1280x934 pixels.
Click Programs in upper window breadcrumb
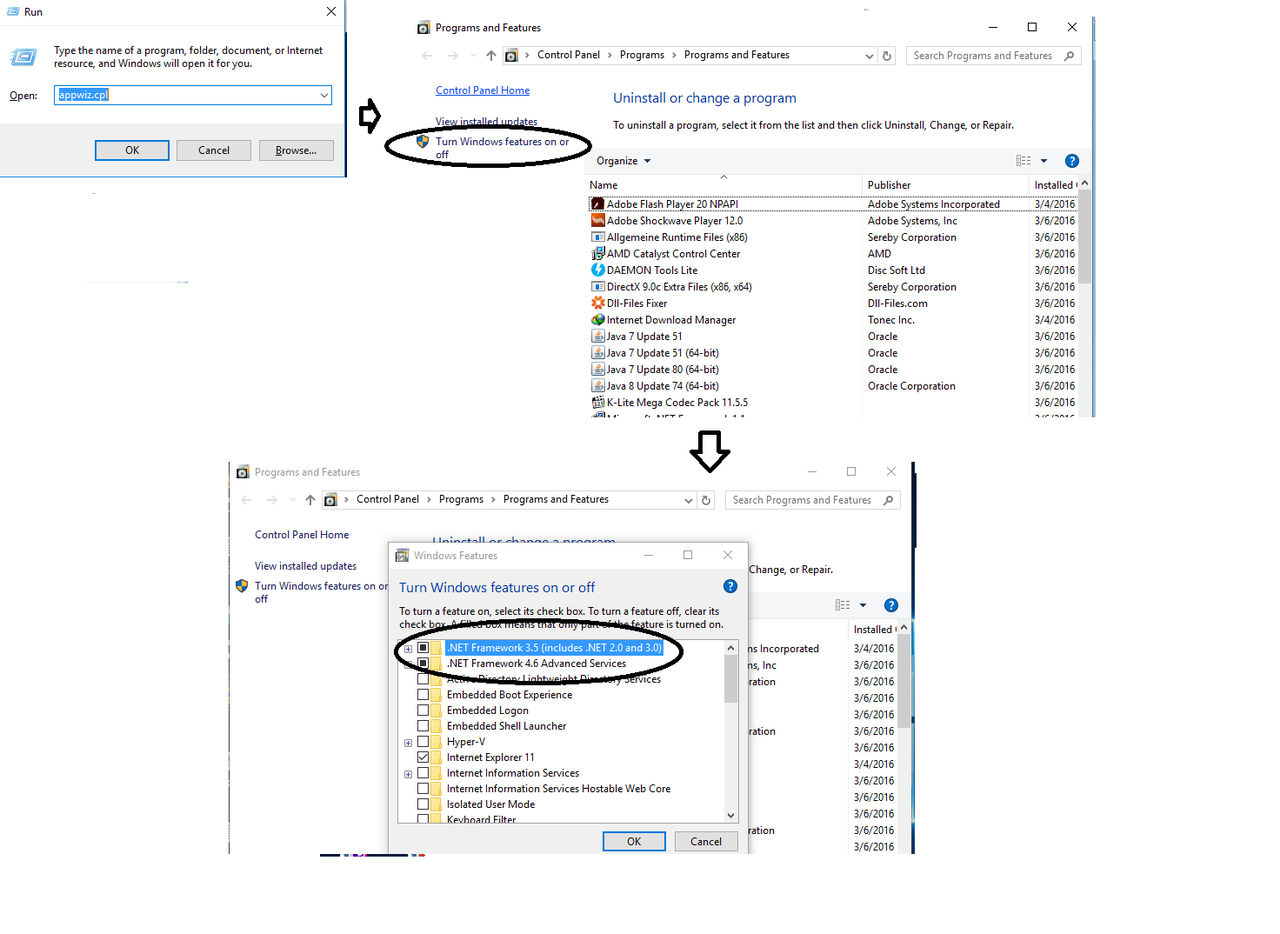point(642,55)
